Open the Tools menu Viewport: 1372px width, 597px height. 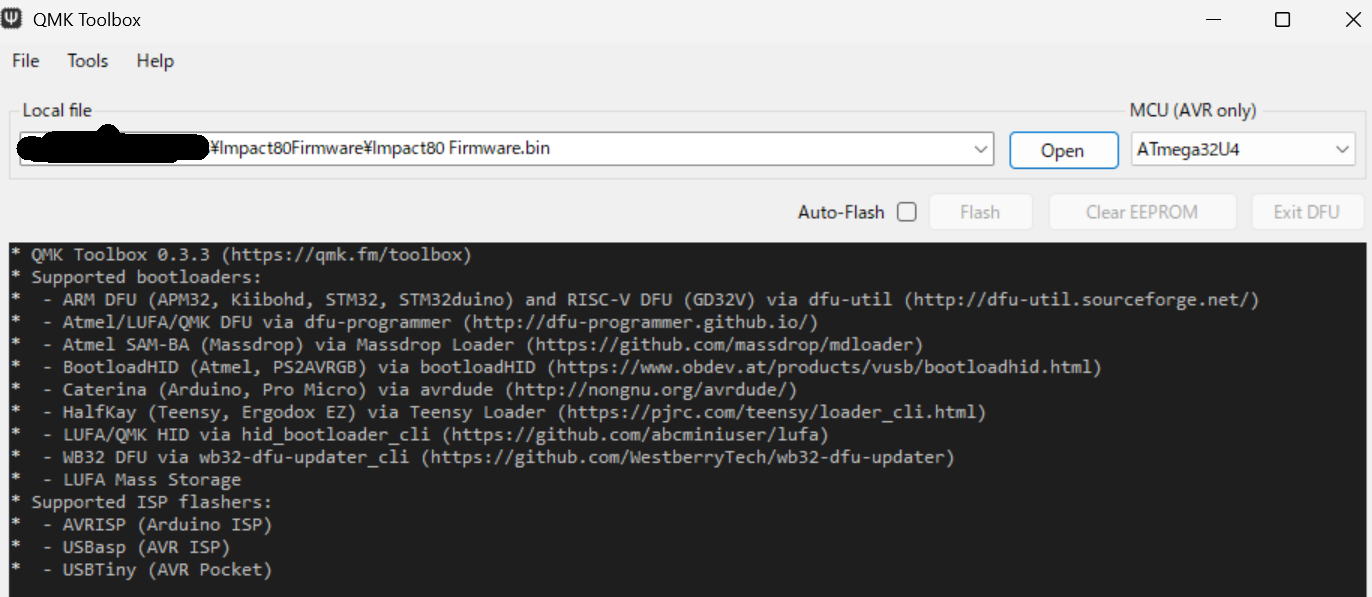pos(88,61)
